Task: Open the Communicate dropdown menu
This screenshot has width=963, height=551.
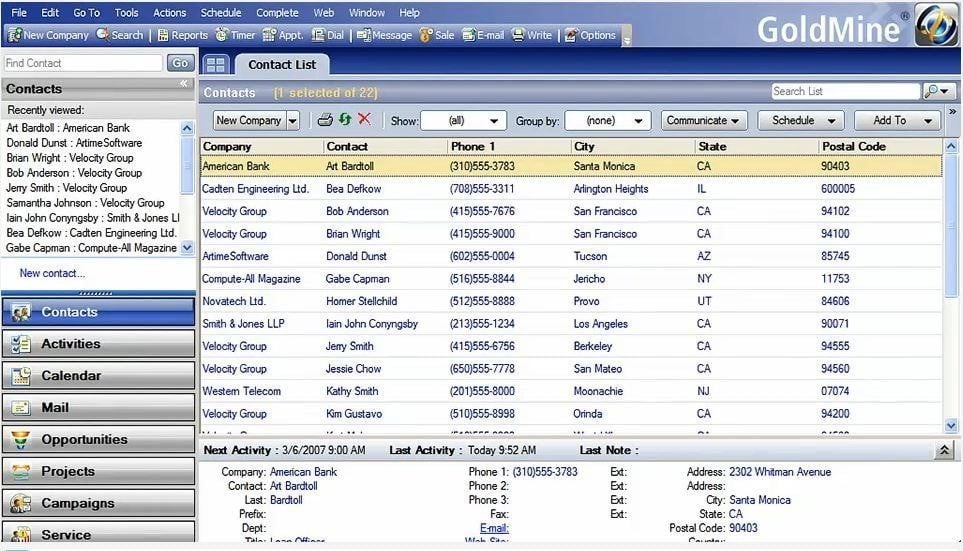Action: (704, 121)
